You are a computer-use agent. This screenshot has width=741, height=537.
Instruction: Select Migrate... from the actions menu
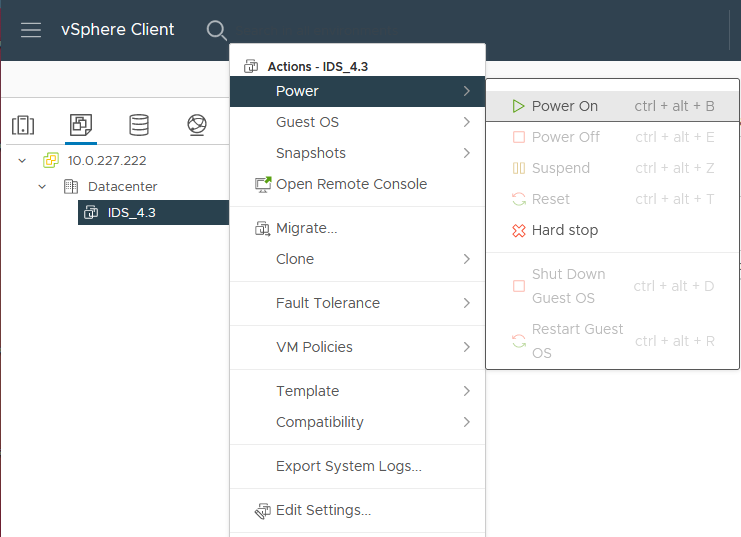click(x=357, y=228)
